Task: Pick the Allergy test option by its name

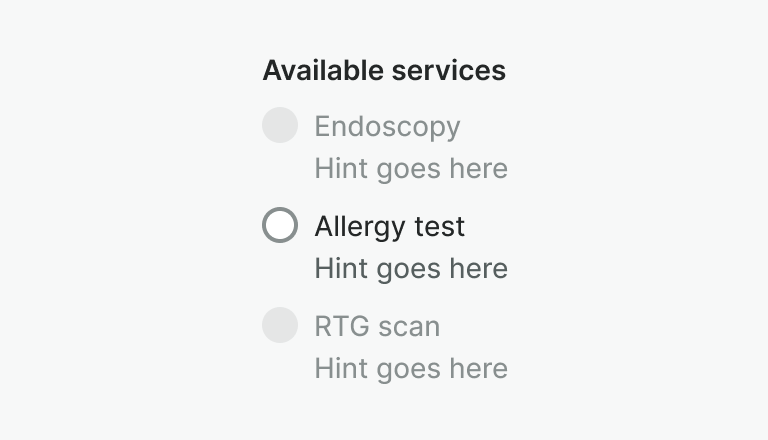Action: click(x=389, y=226)
